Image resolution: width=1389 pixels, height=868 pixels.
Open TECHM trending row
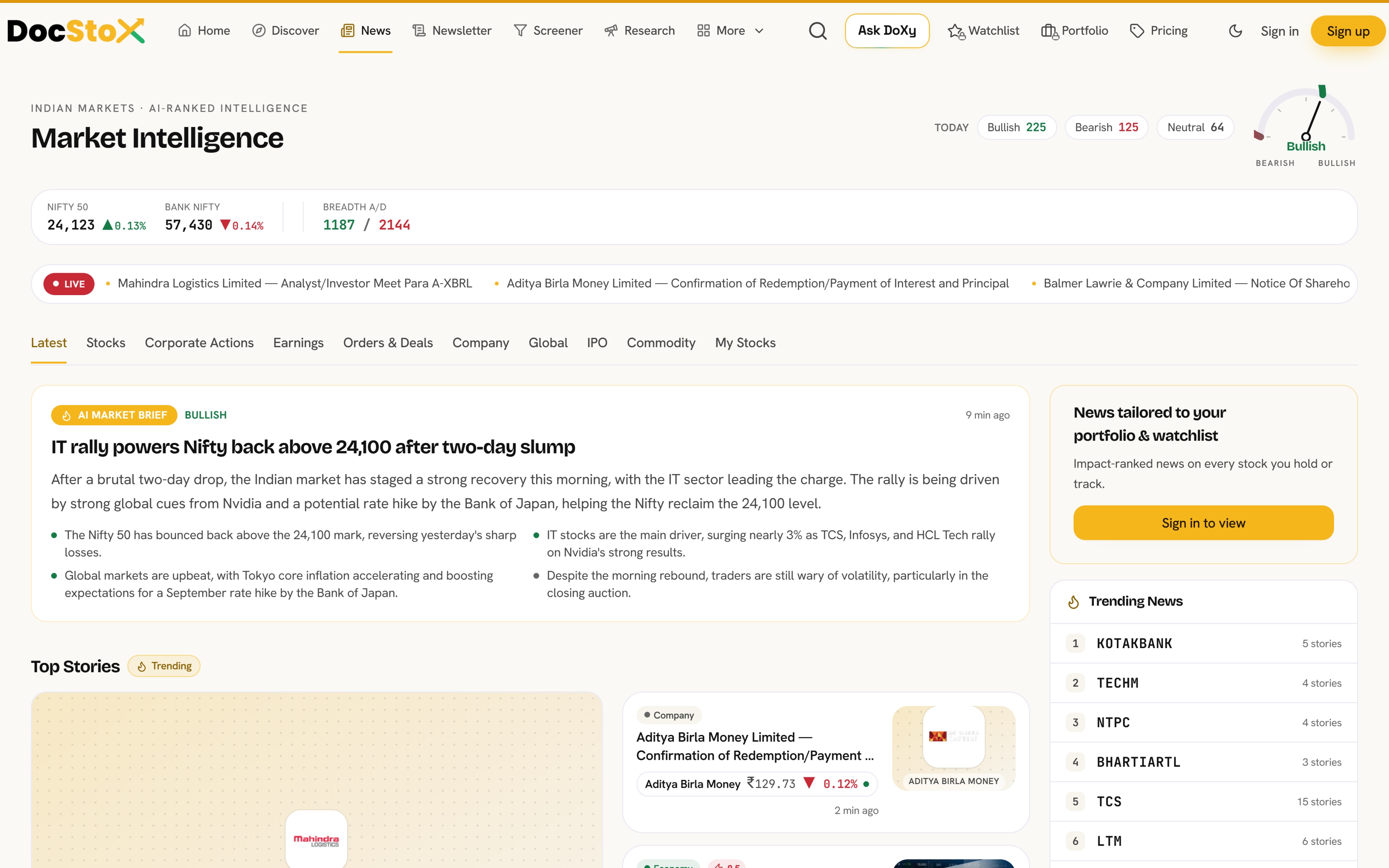tap(1203, 683)
